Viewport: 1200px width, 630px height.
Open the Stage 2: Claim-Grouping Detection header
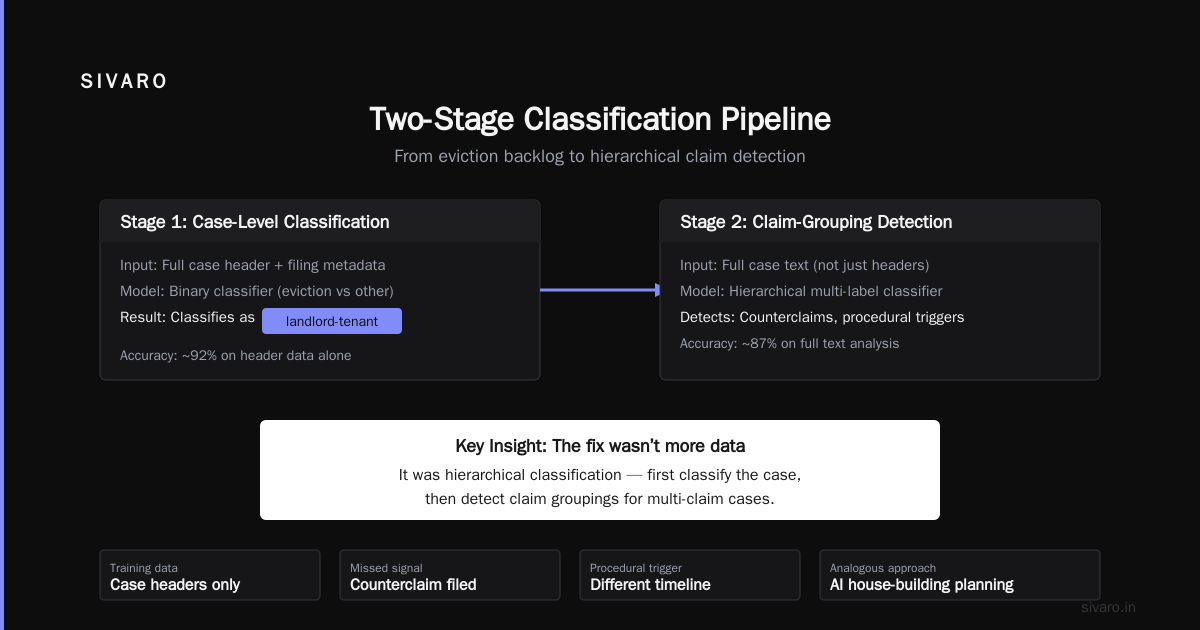pyautogui.click(x=880, y=221)
